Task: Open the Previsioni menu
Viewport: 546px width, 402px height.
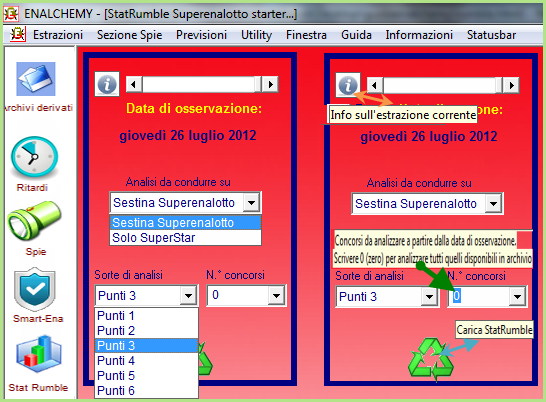Action: 201,35
